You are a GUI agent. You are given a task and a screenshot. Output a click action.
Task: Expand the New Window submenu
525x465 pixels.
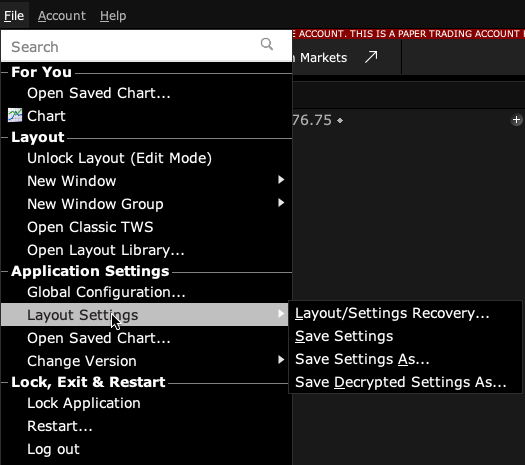point(146,181)
